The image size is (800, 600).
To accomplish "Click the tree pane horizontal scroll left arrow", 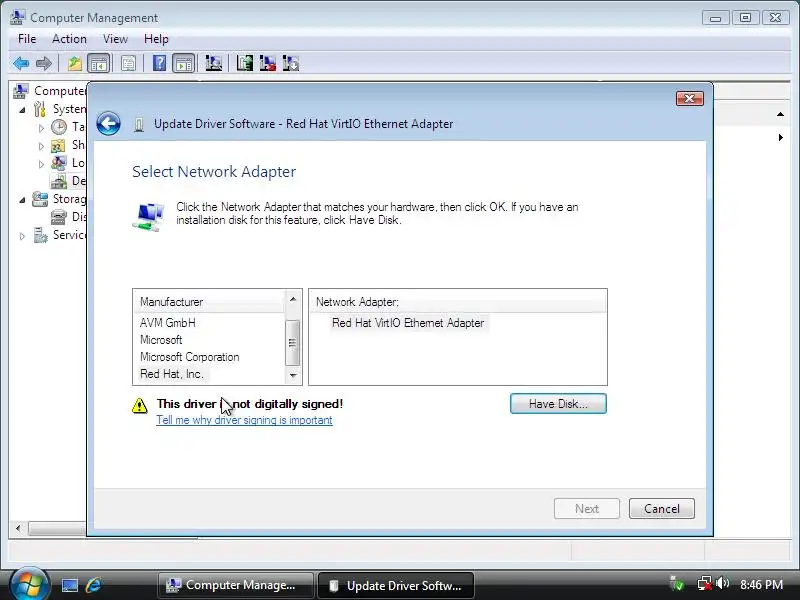I will pyautogui.click(x=18, y=528).
